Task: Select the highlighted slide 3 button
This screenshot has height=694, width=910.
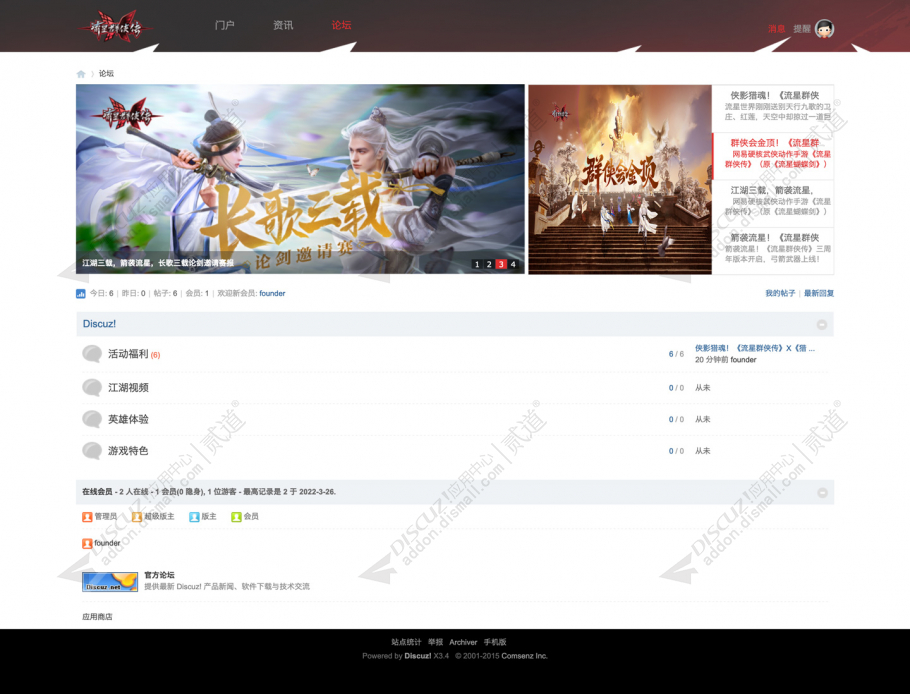Action: [501, 265]
